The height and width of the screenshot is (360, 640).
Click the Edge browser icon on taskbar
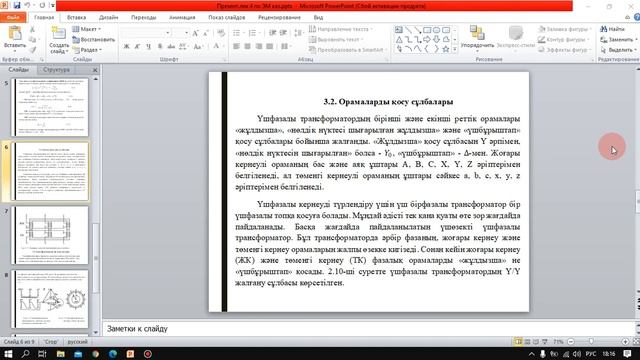pyautogui.click(x=113, y=354)
